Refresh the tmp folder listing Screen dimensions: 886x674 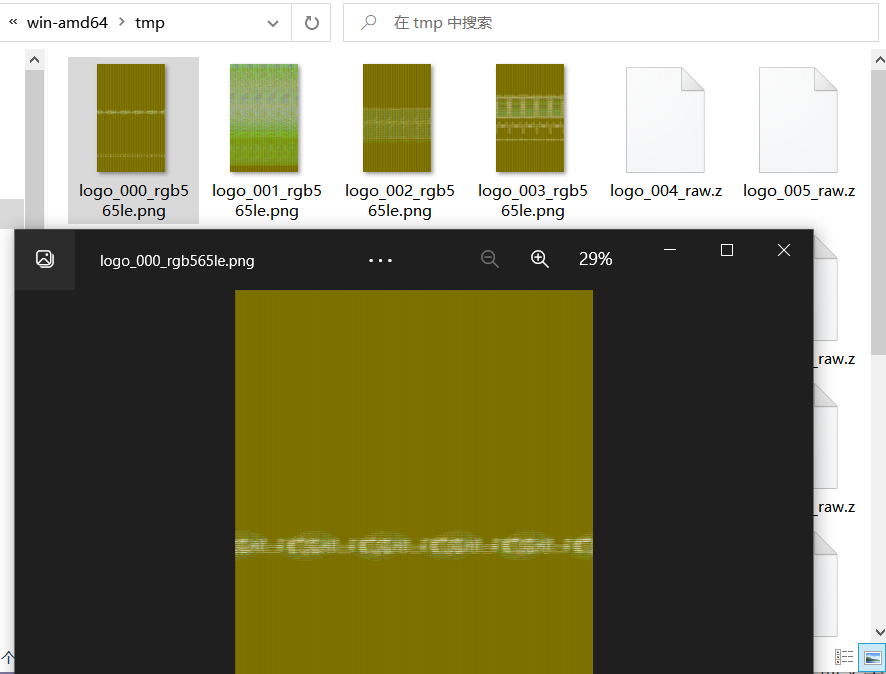click(311, 22)
